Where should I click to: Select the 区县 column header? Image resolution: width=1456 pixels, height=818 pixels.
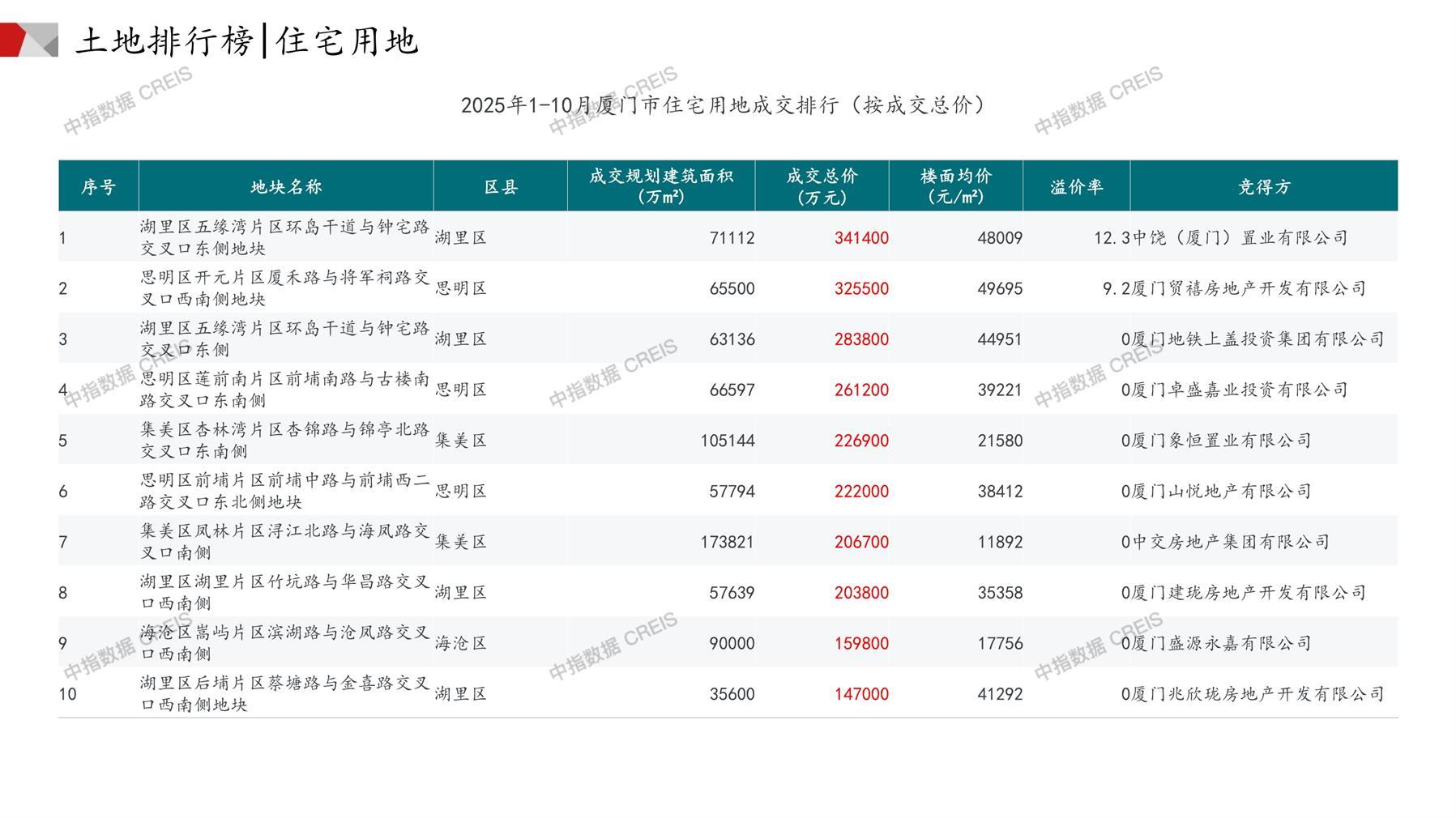coord(500,187)
